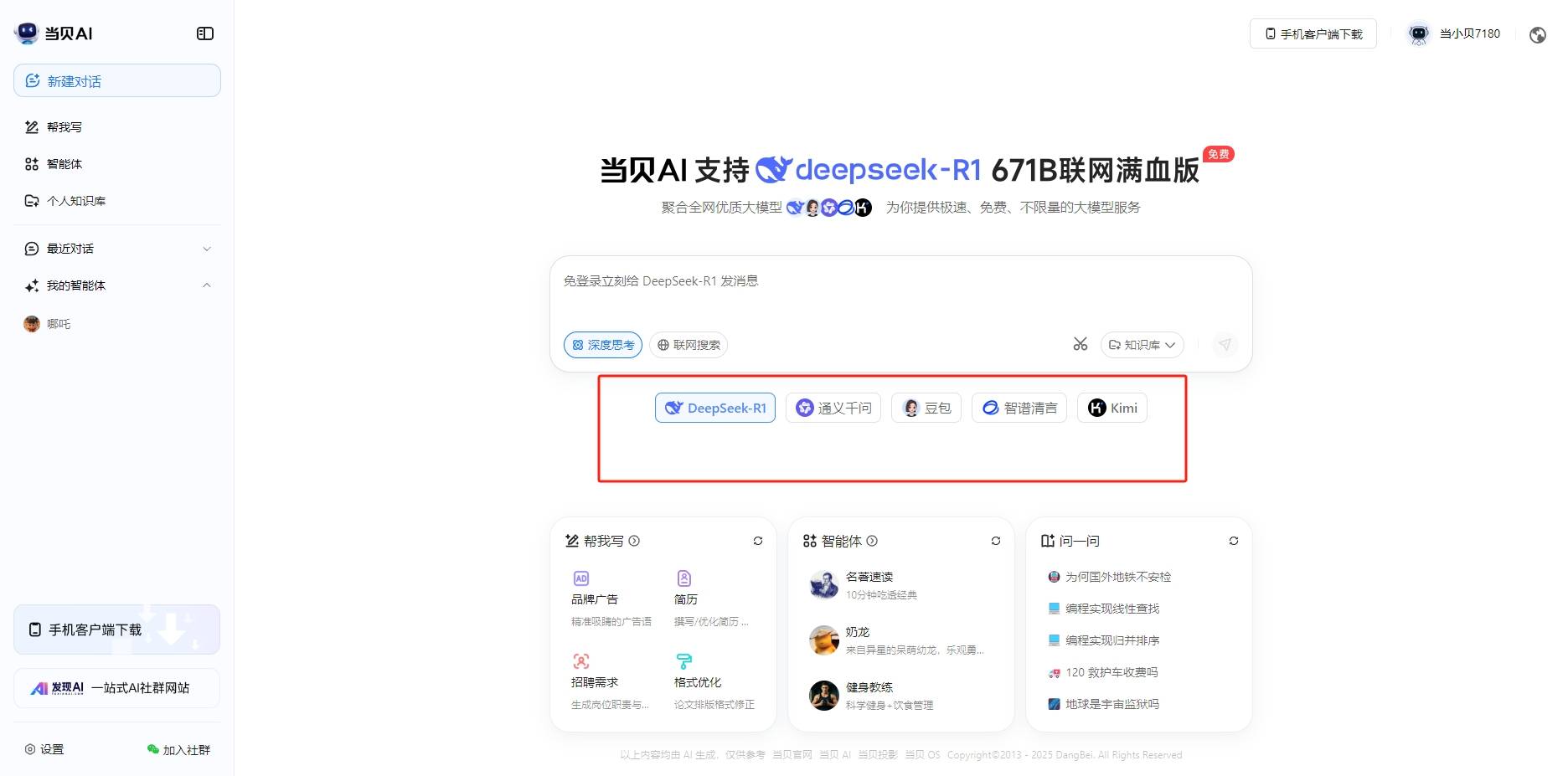Refresh the 问一问 questions card

(1234, 541)
